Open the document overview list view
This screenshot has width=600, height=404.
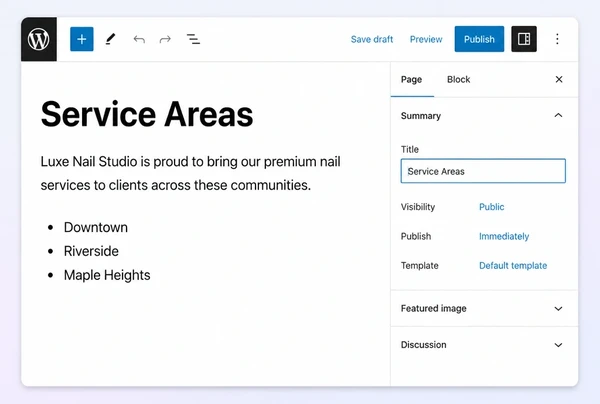[193, 39]
